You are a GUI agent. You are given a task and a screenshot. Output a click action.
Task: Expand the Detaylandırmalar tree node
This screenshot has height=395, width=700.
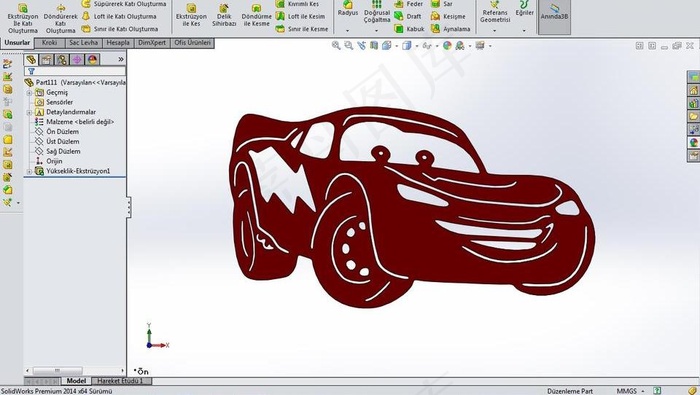[29, 112]
